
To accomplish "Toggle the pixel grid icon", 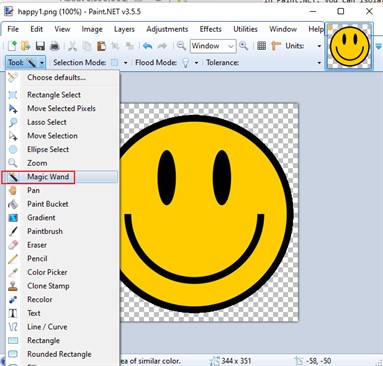I will tap(262, 46).
